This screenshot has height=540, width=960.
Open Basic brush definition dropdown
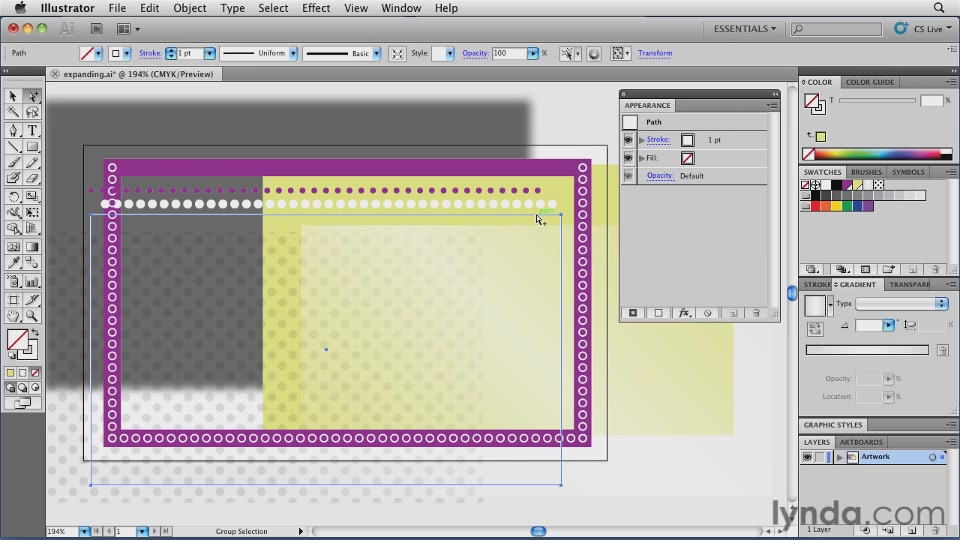[x=377, y=54]
